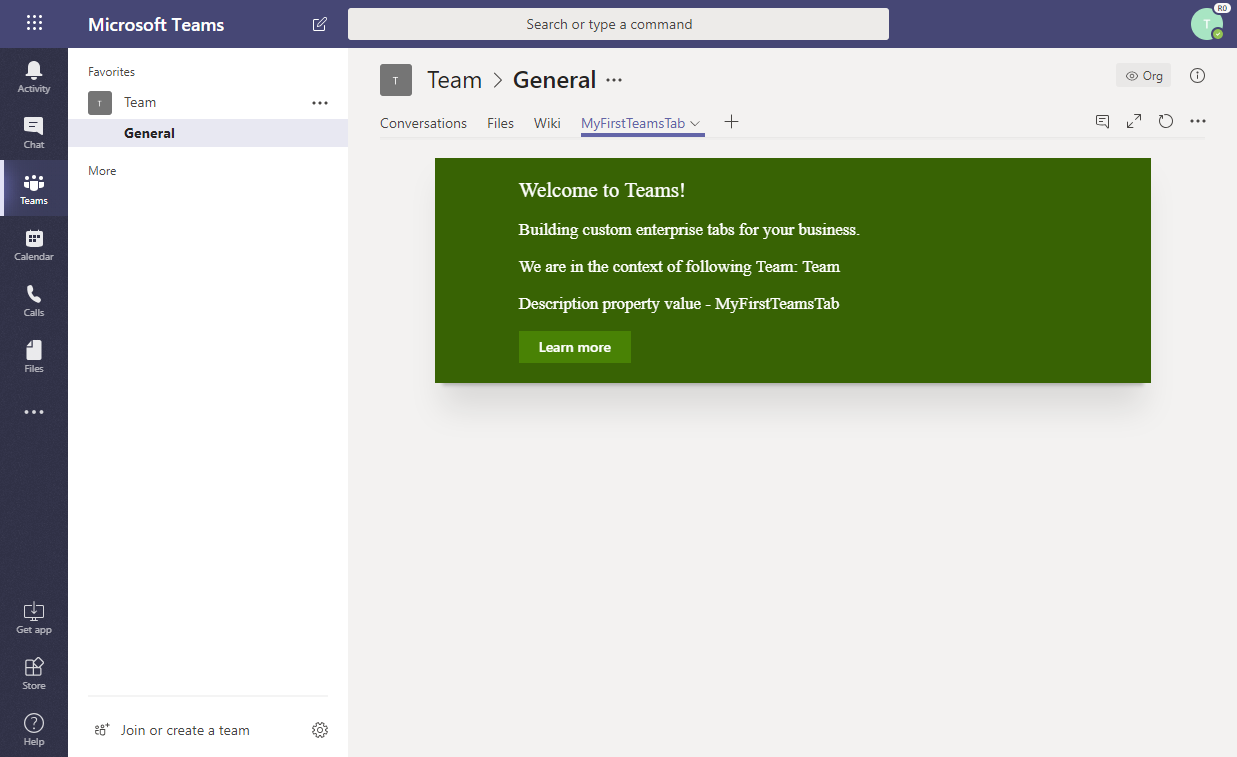Select the General channel in sidebar
Image resolution: width=1237 pixels, height=757 pixels.
click(208, 133)
